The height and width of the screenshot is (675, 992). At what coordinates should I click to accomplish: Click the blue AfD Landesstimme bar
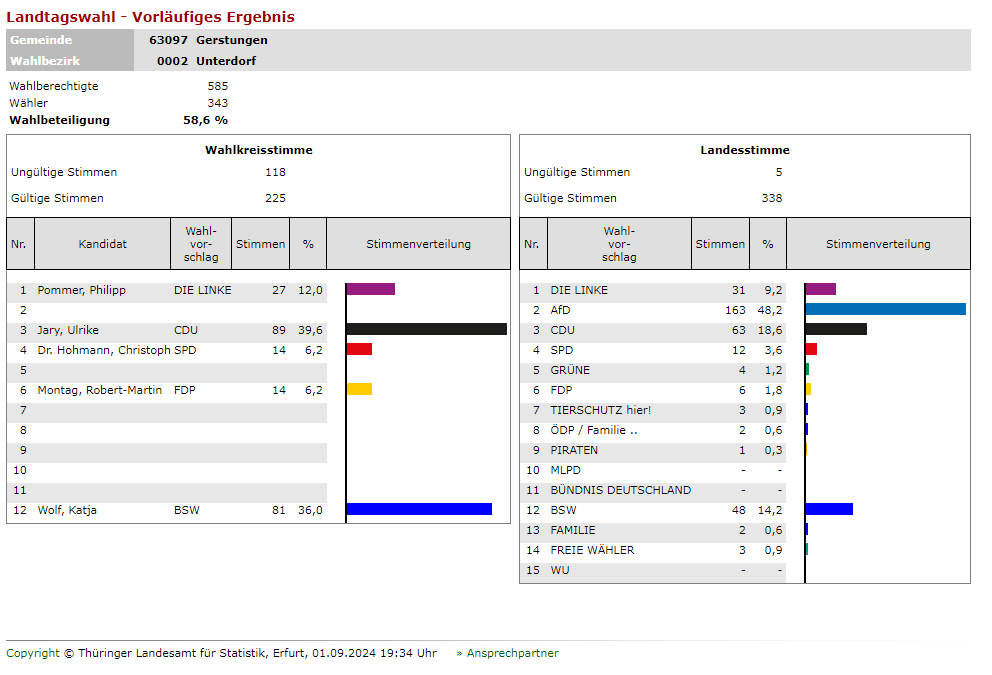point(885,310)
